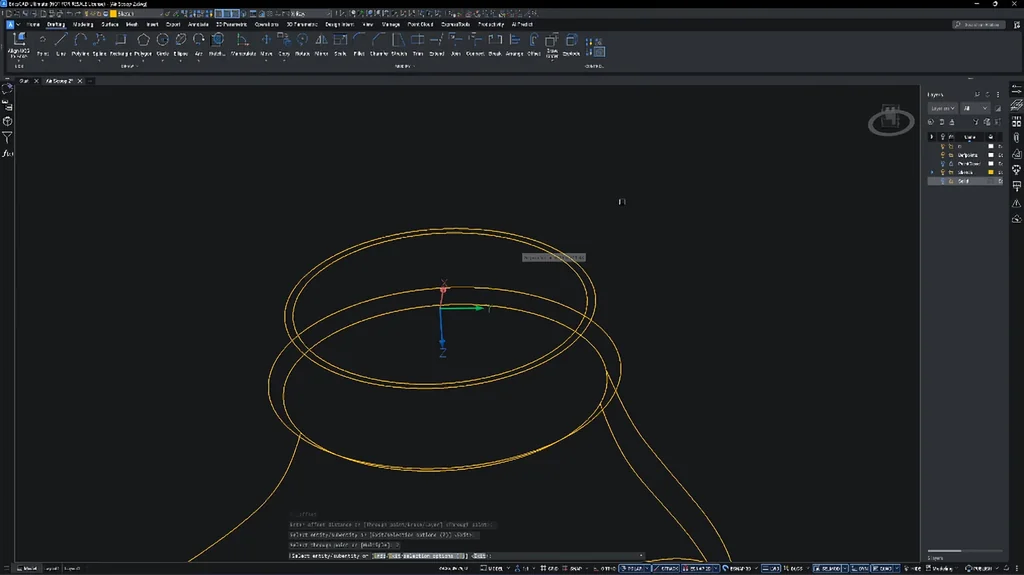Select the Offset tool
The image size is (1024, 575).
point(534,44)
